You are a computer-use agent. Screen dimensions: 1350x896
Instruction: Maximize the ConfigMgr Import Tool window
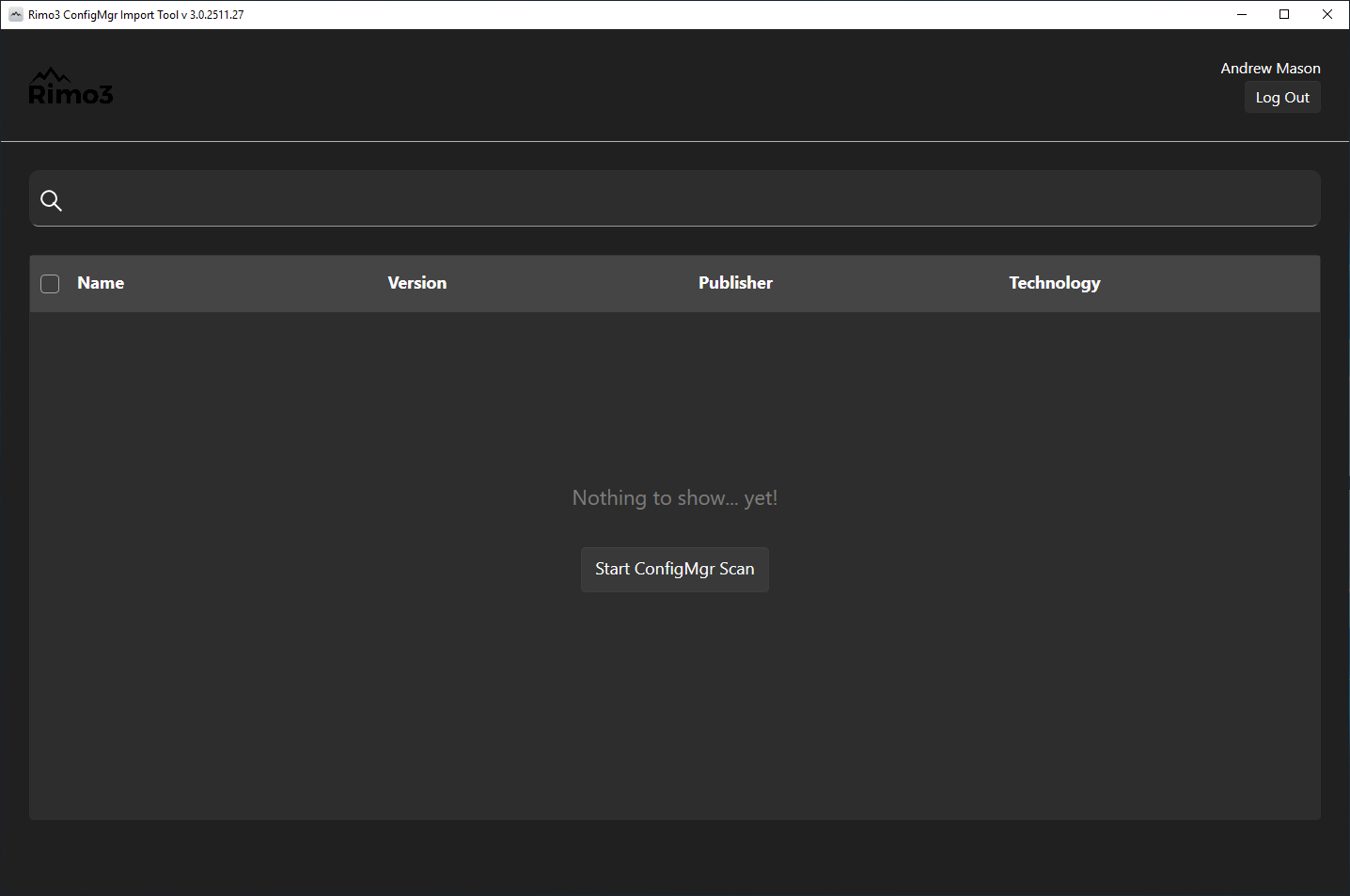1284,15
